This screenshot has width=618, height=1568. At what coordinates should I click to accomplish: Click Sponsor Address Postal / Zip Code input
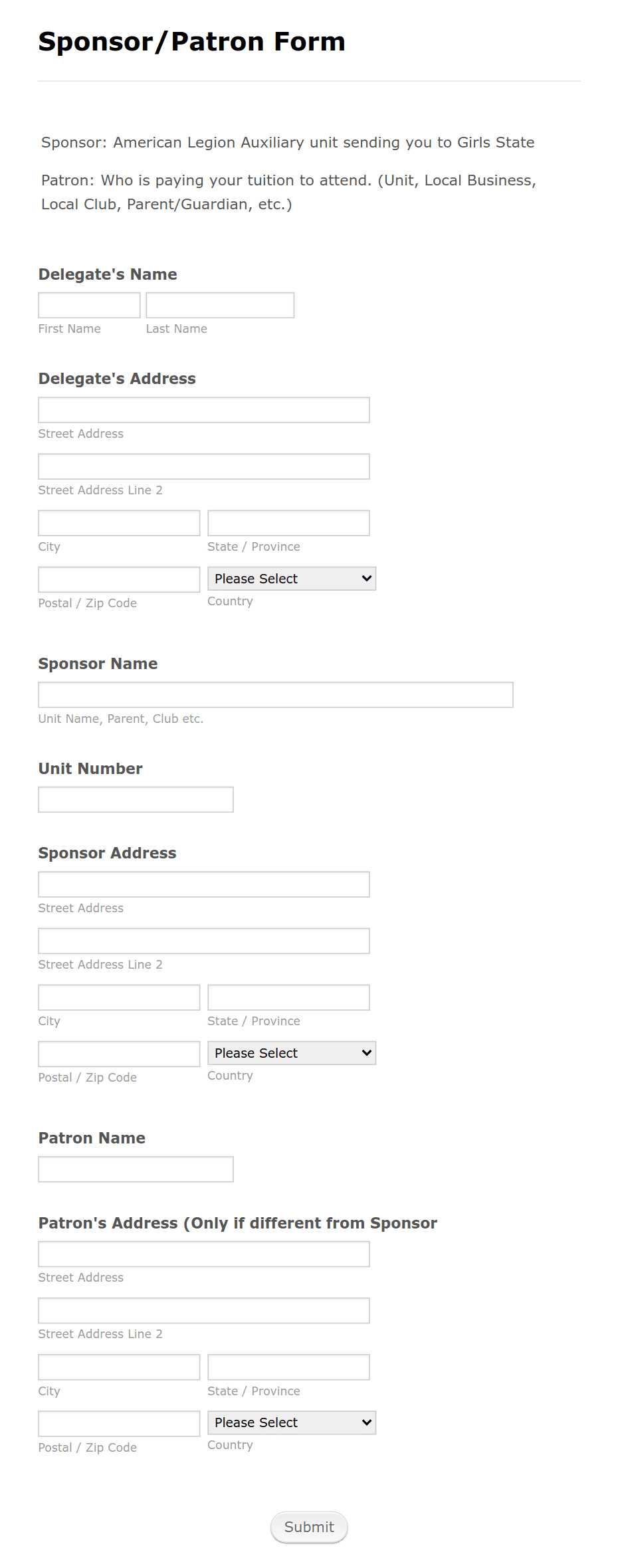(119, 1054)
